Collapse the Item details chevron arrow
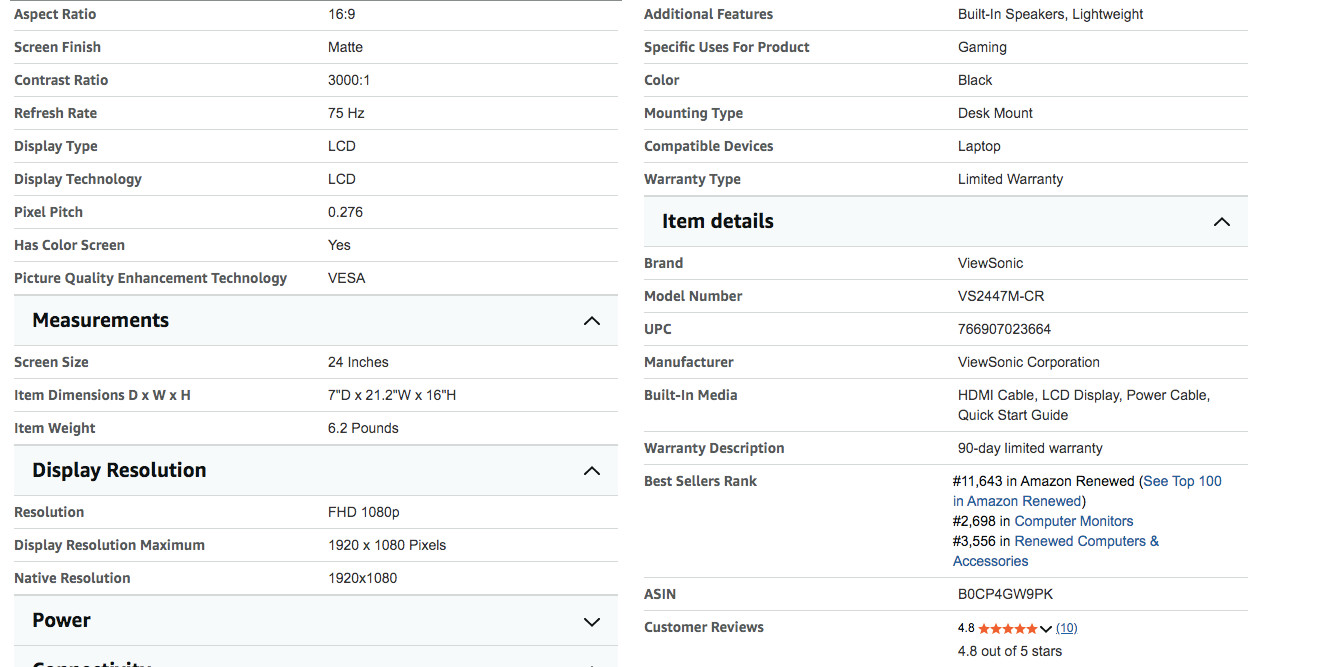1335x667 pixels. [x=1221, y=222]
